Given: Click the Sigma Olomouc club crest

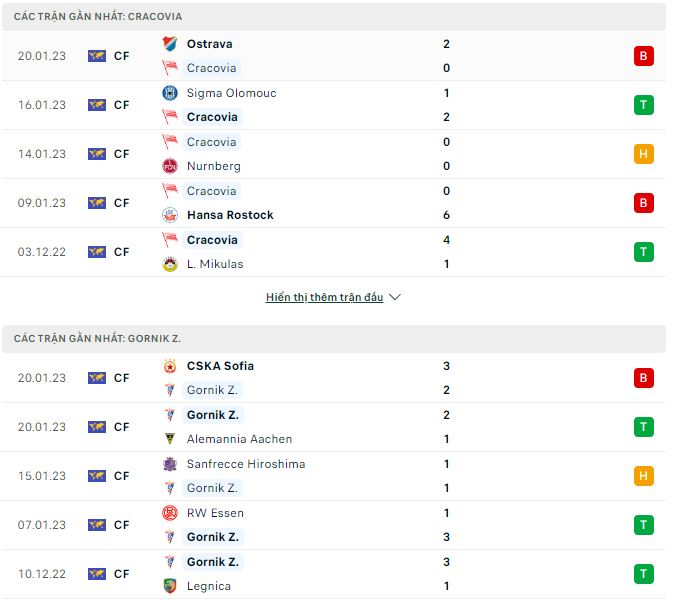Looking at the screenshot, I should point(170,93).
